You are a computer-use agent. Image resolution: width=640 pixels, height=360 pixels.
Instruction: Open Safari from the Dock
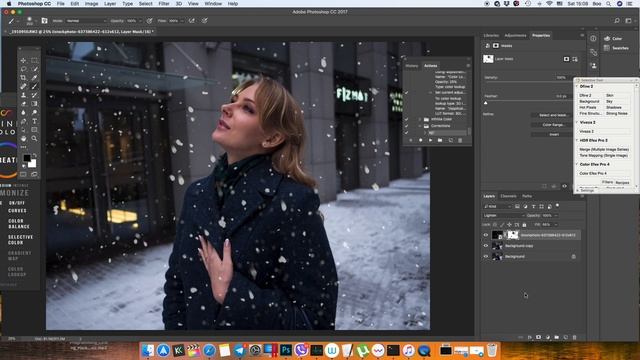209,350
